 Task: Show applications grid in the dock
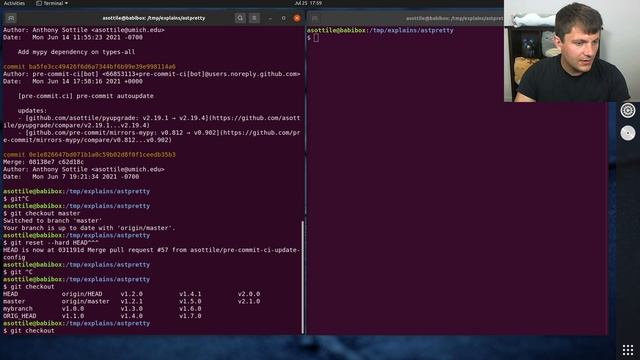[x=628, y=349]
